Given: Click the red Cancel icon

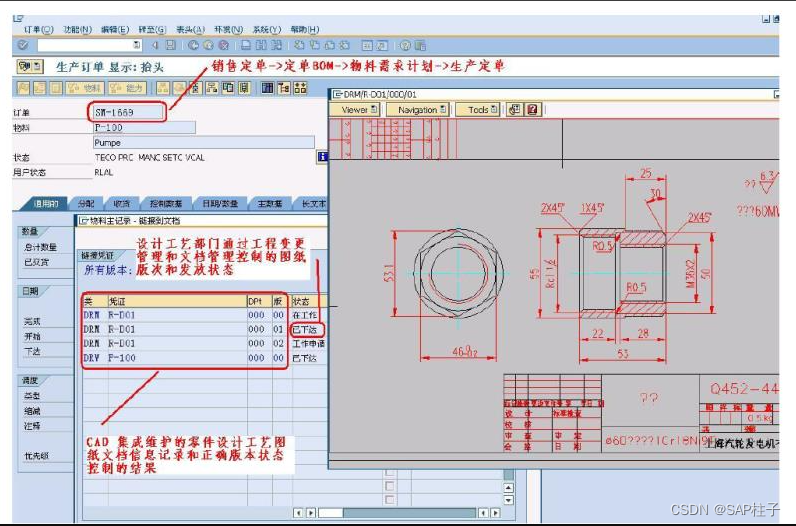Looking at the screenshot, I should (223, 45).
